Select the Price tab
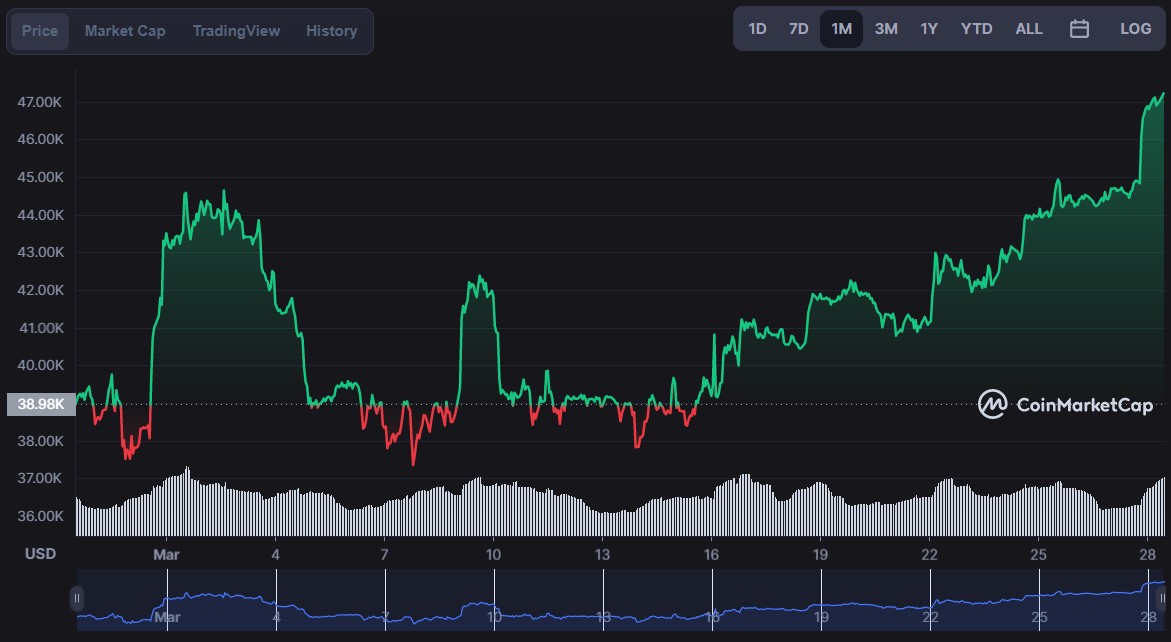Viewport: 1171px width, 642px height. click(x=40, y=31)
